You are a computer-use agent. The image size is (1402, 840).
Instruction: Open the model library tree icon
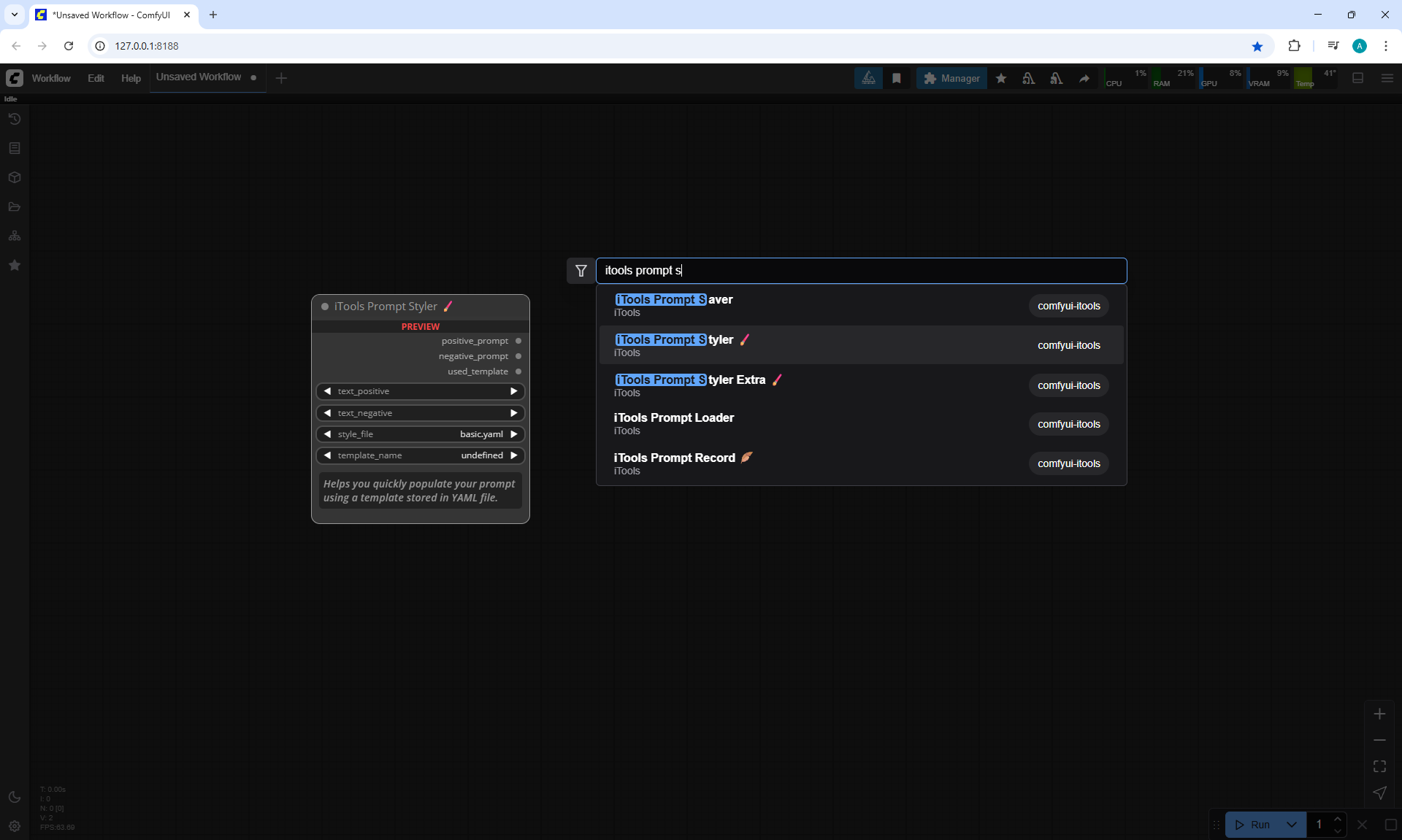14,236
